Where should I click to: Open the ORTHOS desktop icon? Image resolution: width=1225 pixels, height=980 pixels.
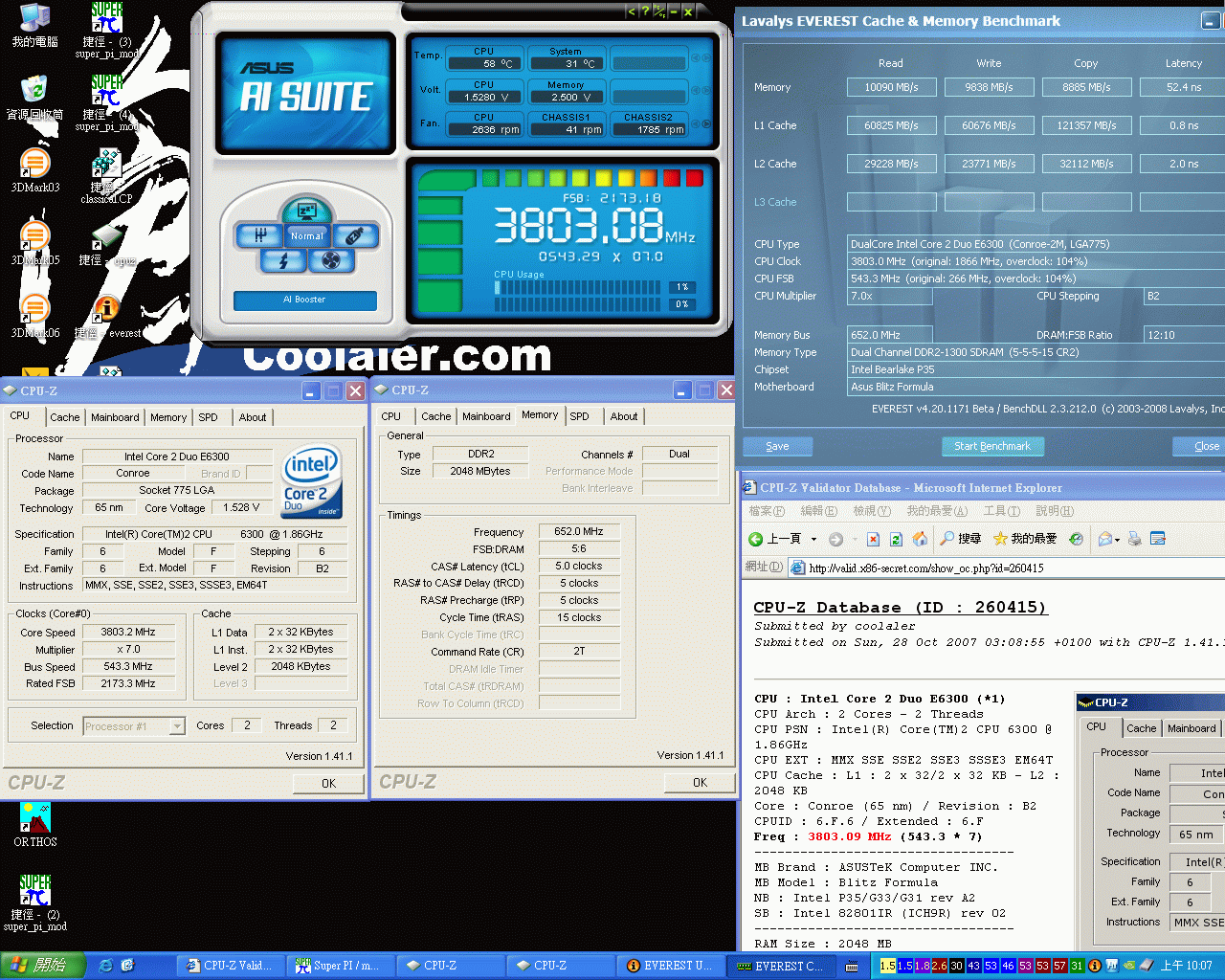pyautogui.click(x=35, y=825)
